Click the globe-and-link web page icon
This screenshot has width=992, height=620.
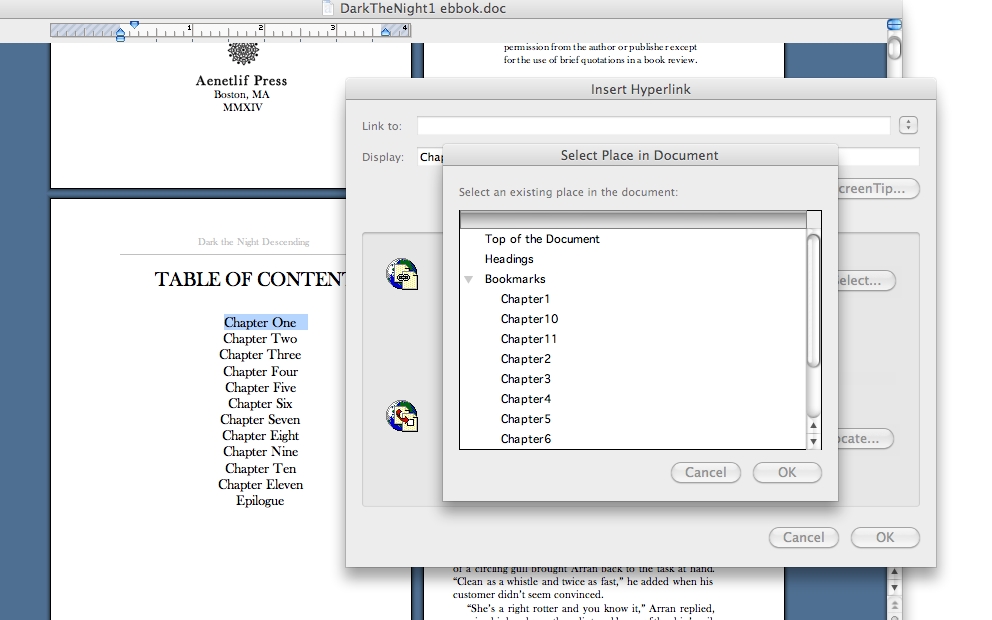[x=402, y=275]
